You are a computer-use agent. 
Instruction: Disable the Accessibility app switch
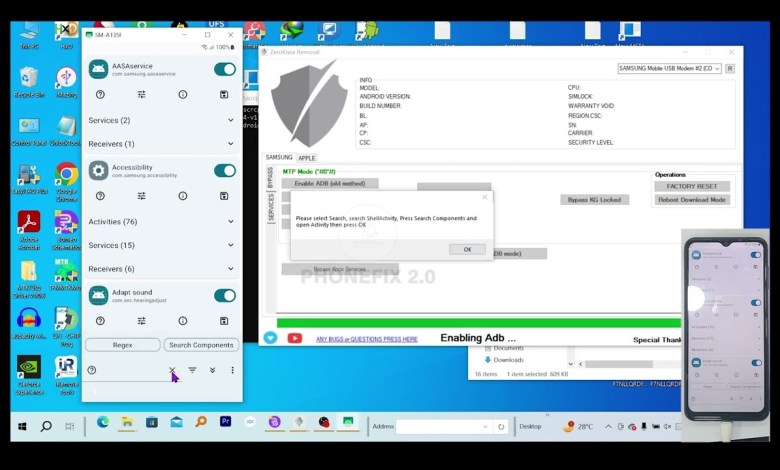coord(225,171)
